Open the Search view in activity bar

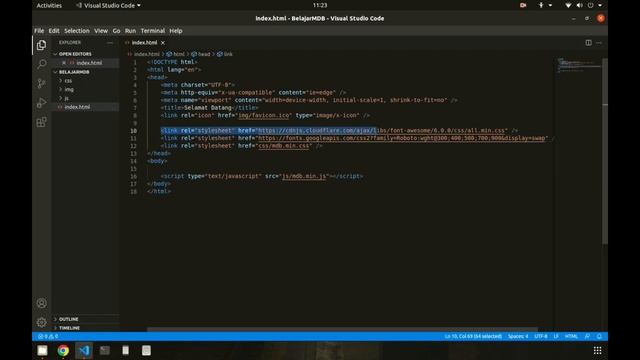41,64
